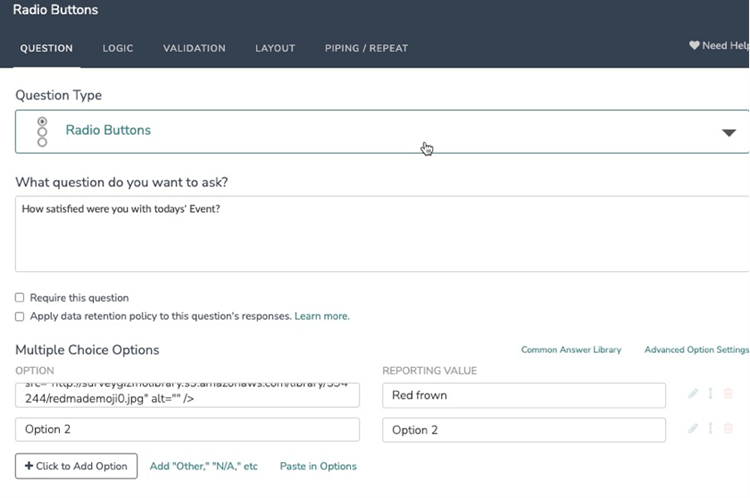Switch to the Logic tab
The height and width of the screenshot is (498, 750).
pyautogui.click(x=117, y=48)
